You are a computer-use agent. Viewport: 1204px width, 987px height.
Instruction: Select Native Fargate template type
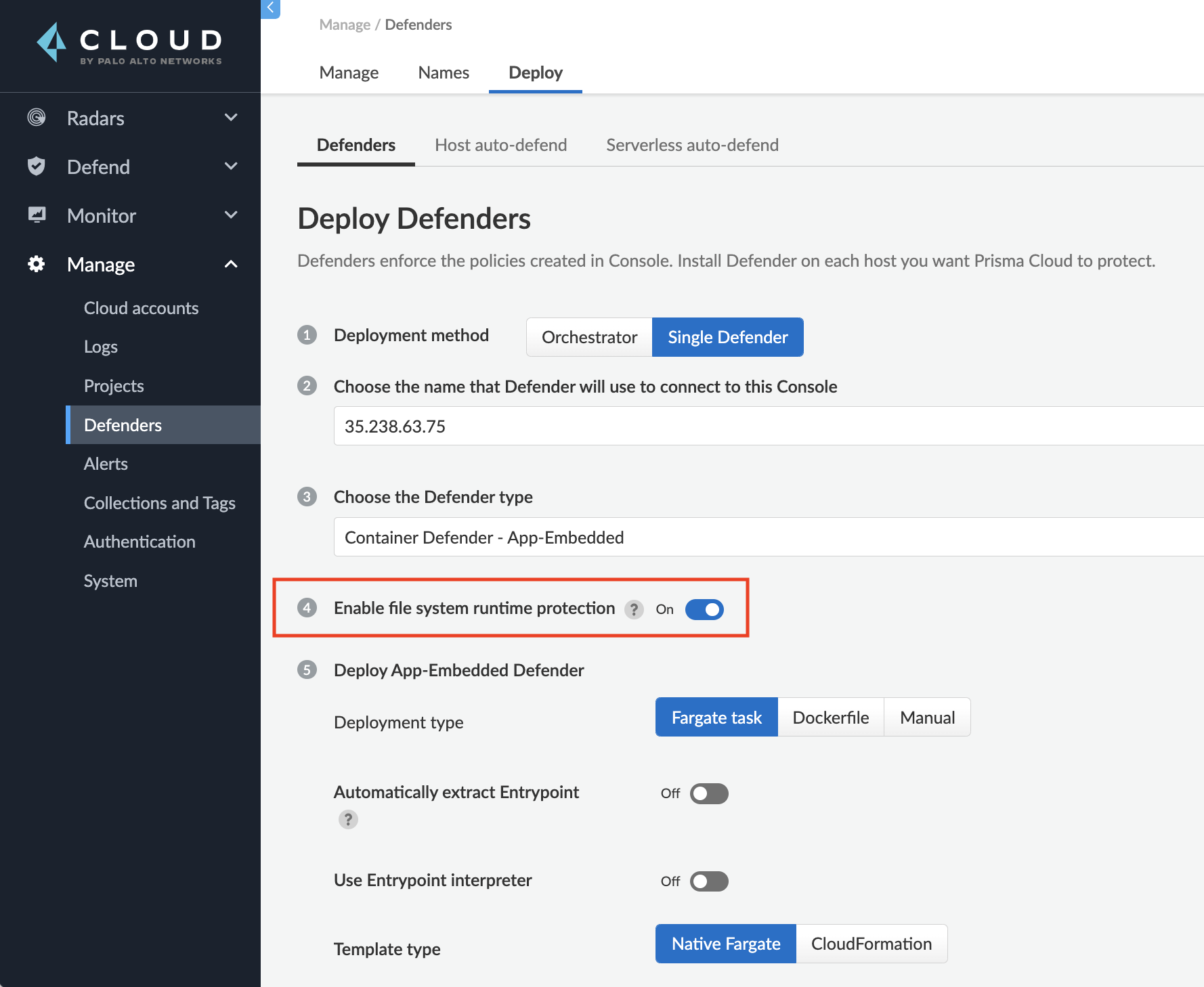click(x=726, y=944)
